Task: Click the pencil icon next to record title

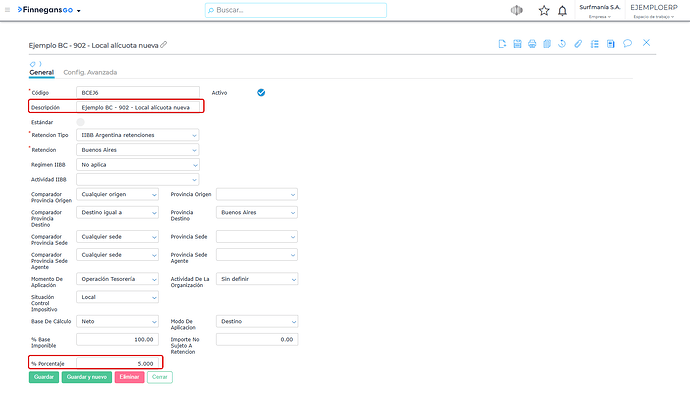Action: 164,44
